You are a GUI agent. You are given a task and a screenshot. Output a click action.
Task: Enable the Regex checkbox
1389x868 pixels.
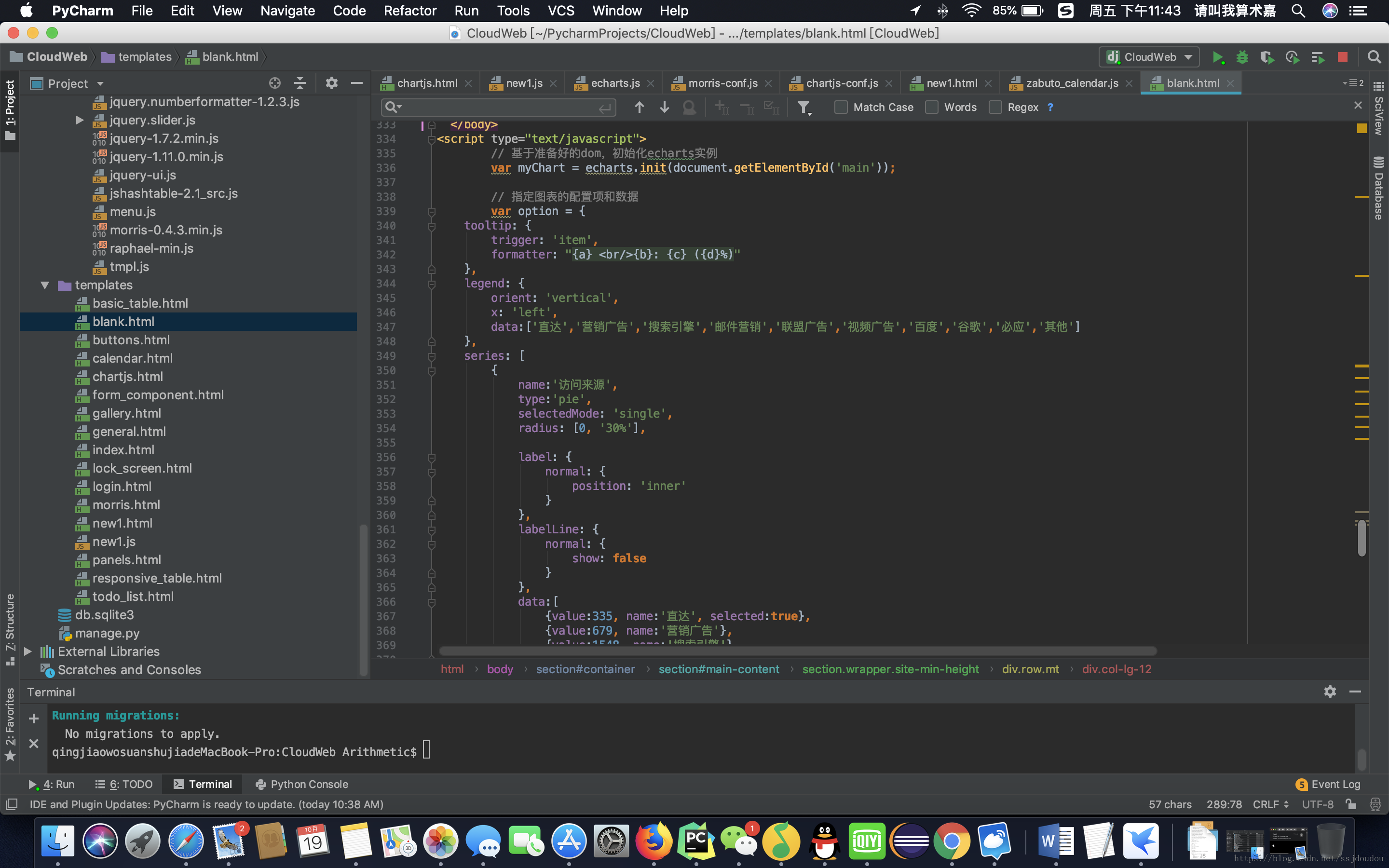(995, 108)
